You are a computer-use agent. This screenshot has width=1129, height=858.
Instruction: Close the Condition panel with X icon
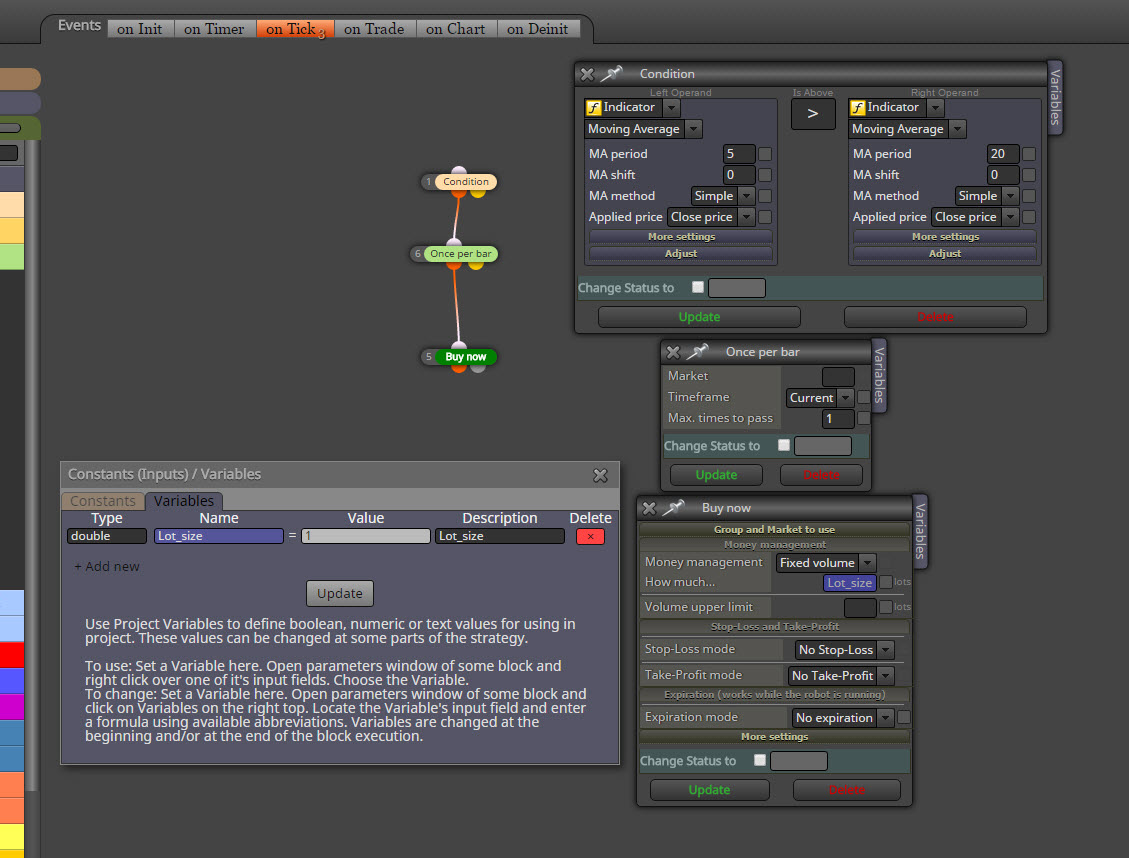tap(587, 74)
